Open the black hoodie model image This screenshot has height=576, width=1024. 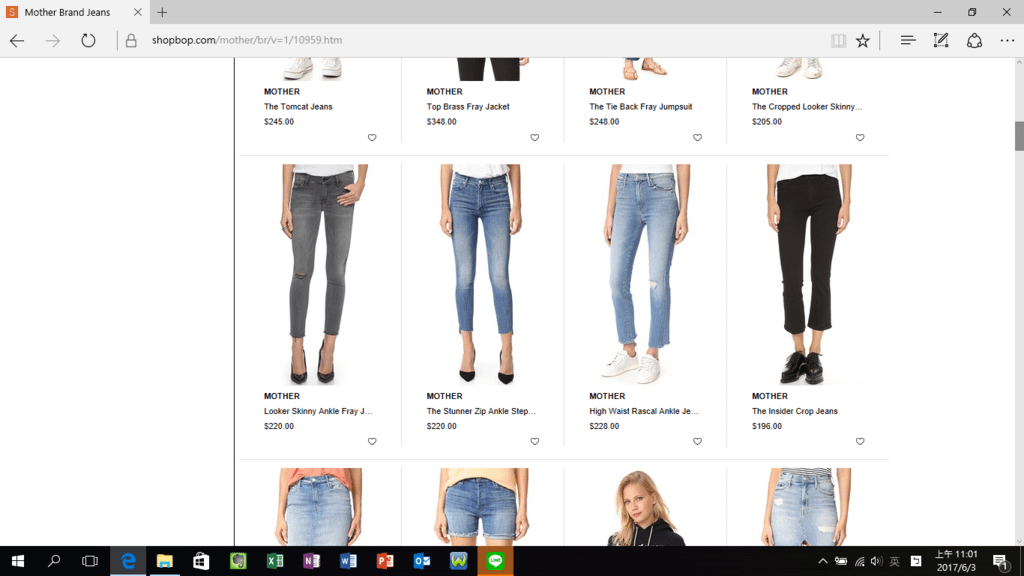(645, 507)
